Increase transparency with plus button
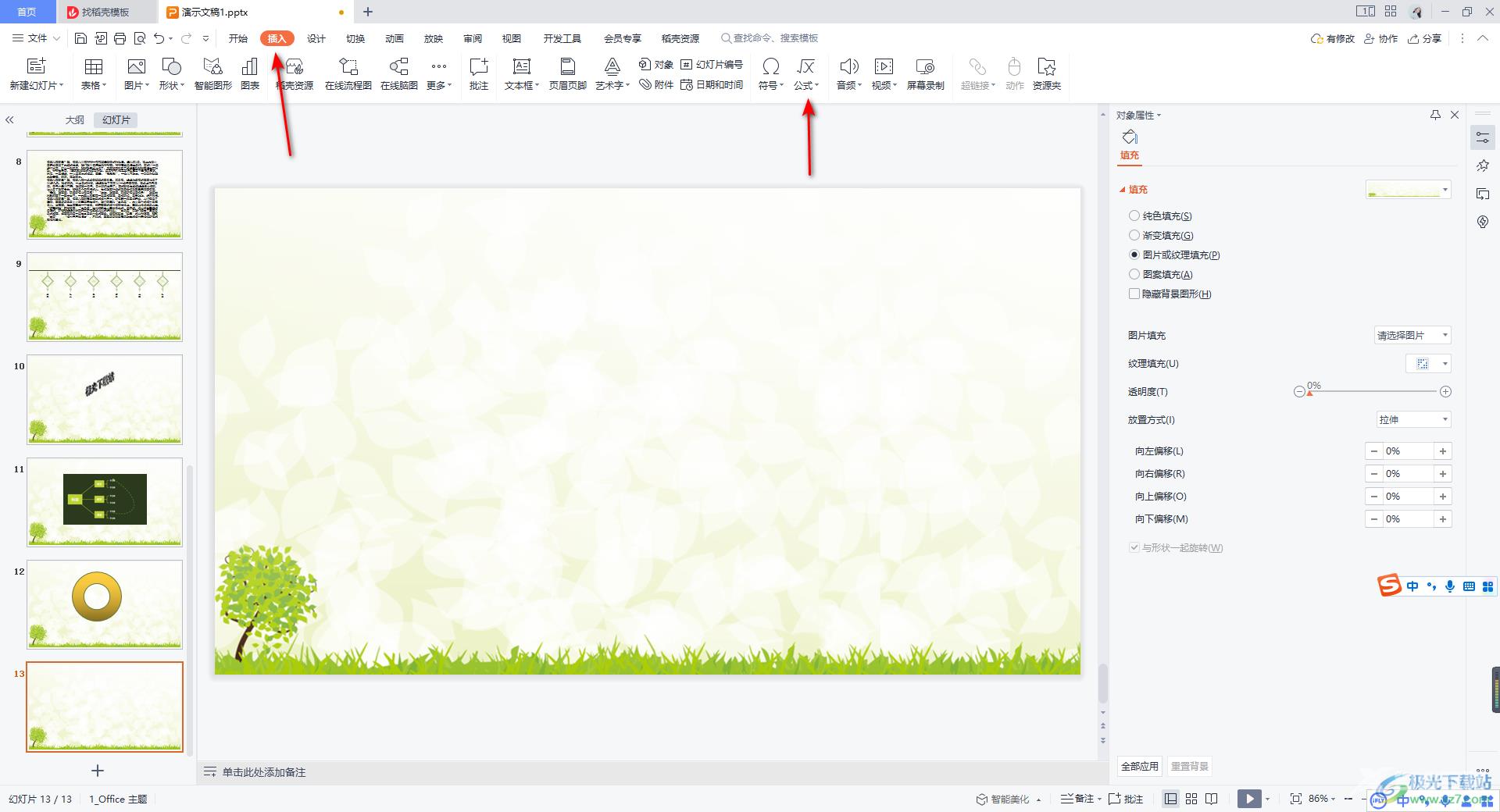Viewport: 1500px width, 812px height. click(1445, 392)
